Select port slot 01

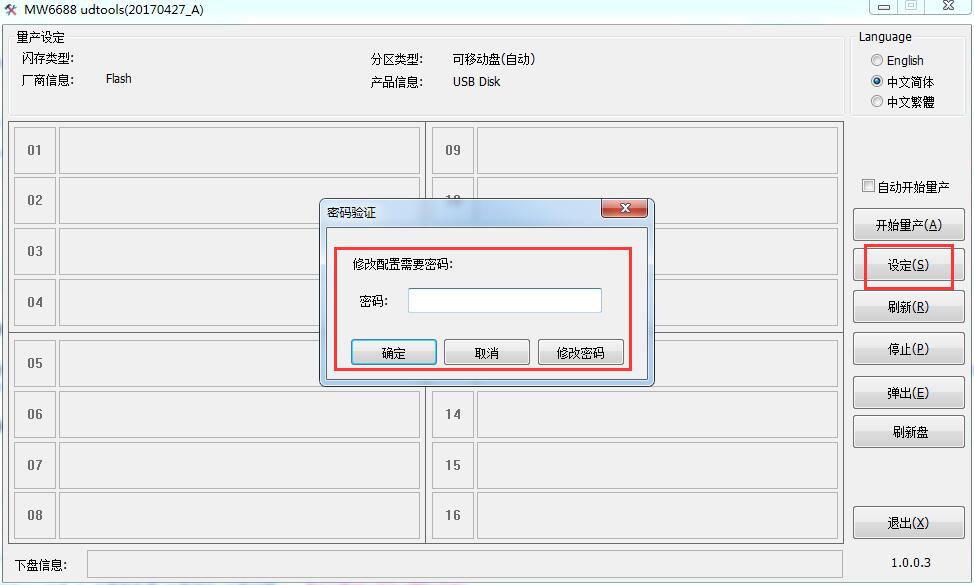pos(35,150)
